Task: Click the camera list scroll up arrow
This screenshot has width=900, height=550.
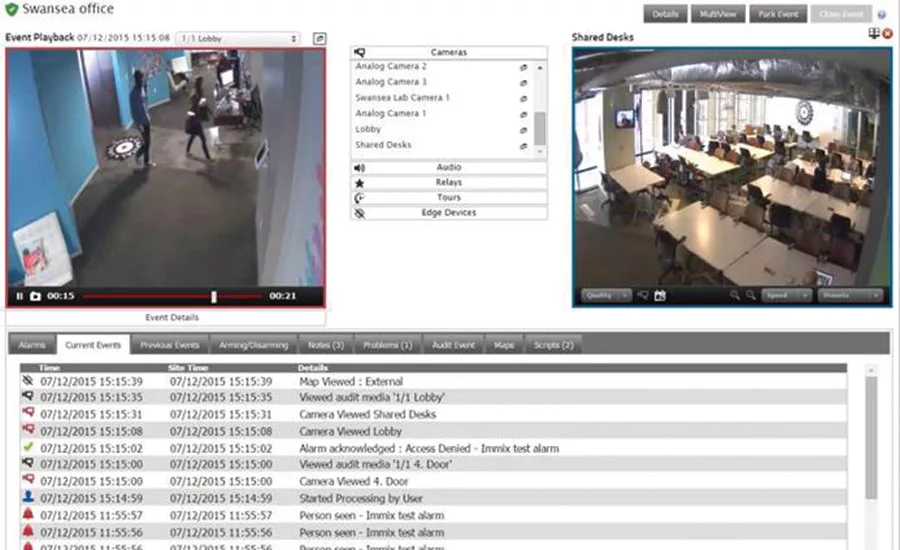Action: [540, 67]
